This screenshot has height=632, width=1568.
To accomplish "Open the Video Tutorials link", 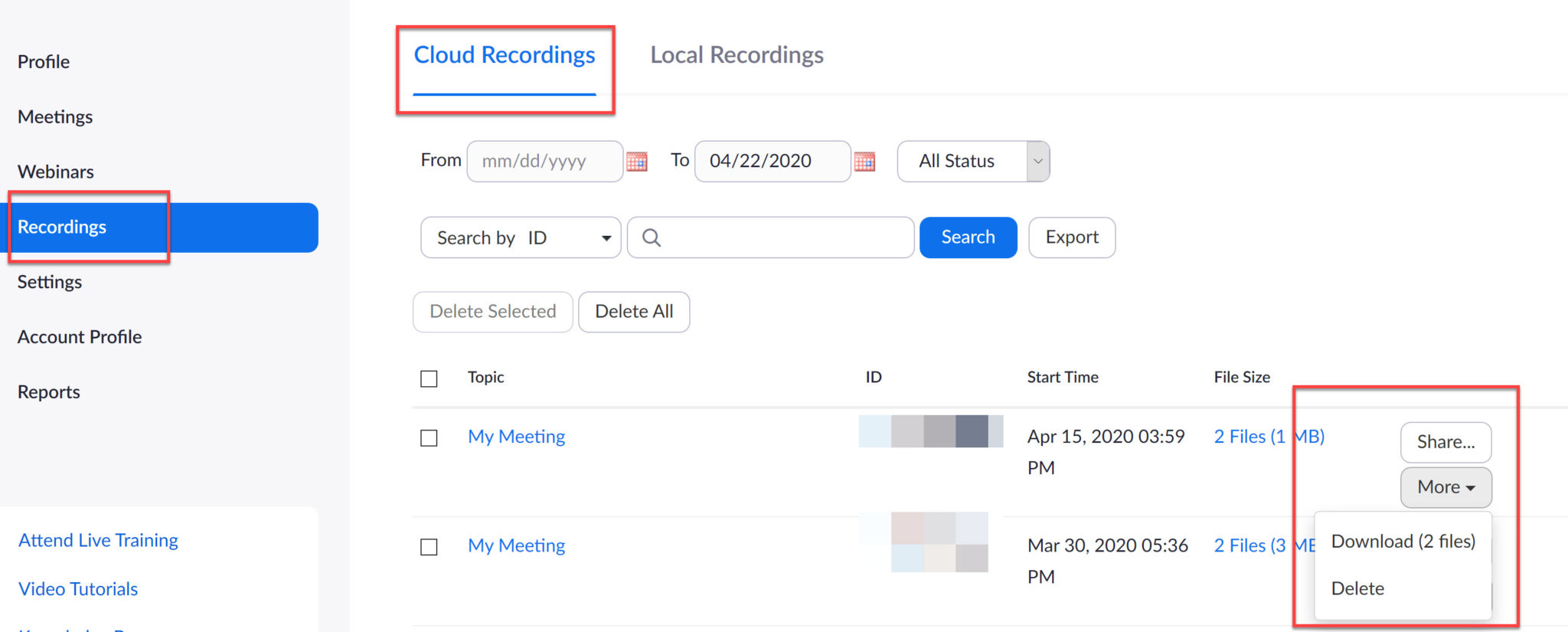I will (x=78, y=589).
